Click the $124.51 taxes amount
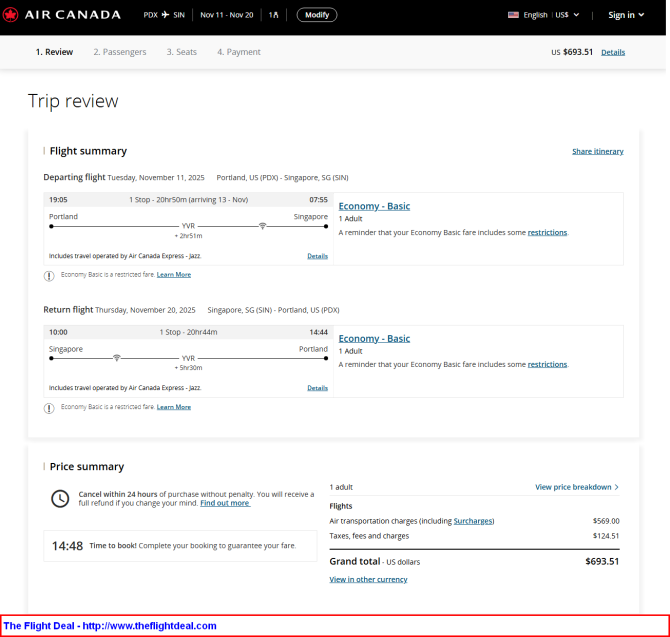This screenshot has height=637, width=670. (x=606, y=536)
